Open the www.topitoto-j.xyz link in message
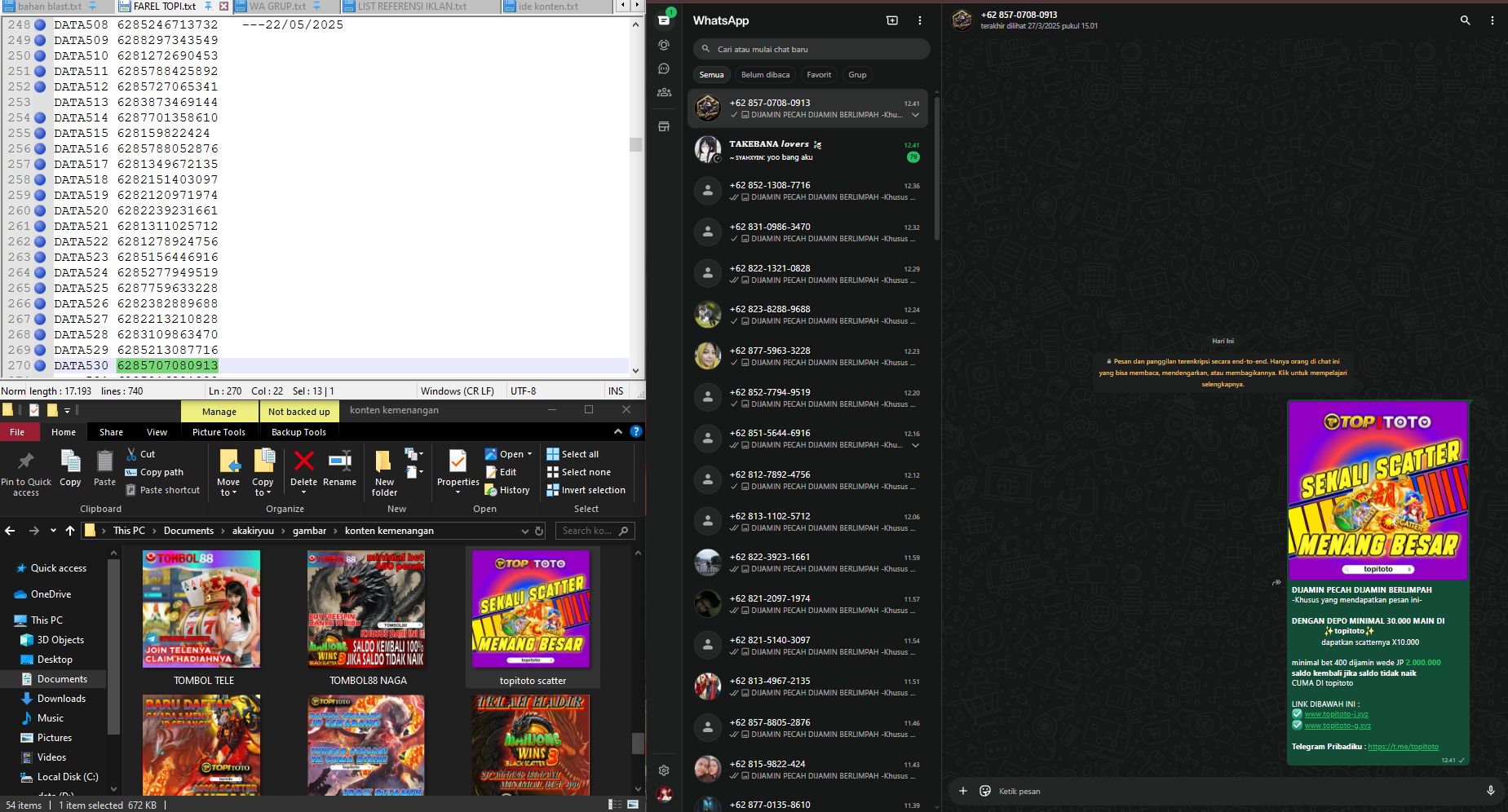 click(1336, 714)
